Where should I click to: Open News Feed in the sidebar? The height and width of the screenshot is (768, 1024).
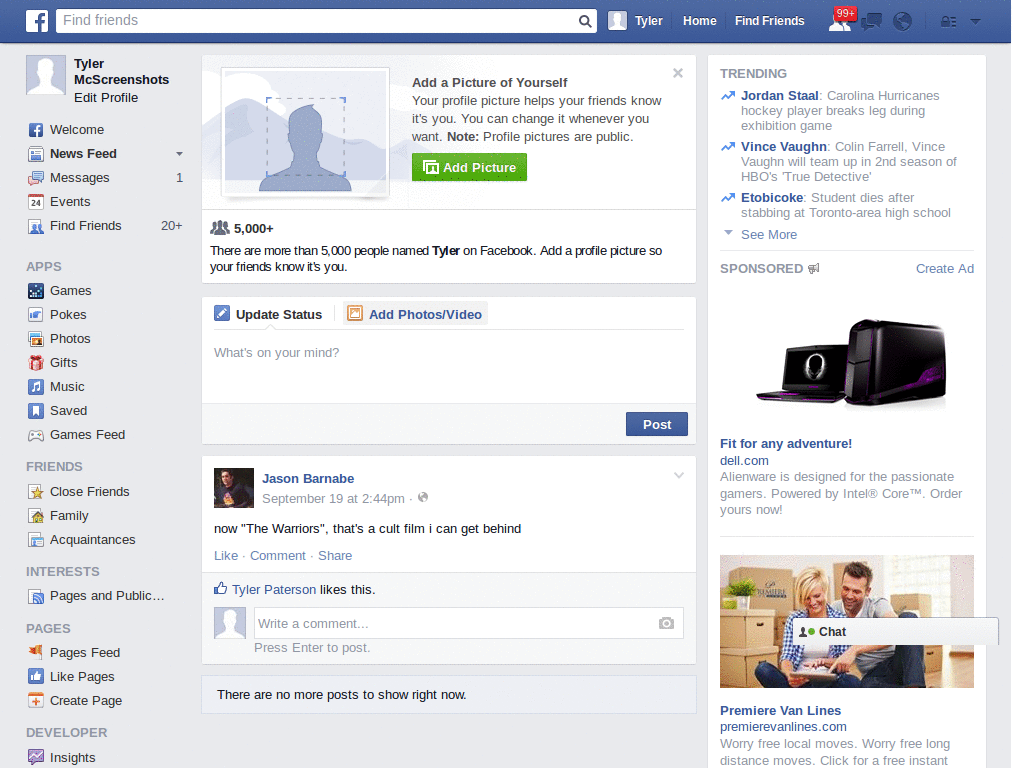(x=83, y=154)
